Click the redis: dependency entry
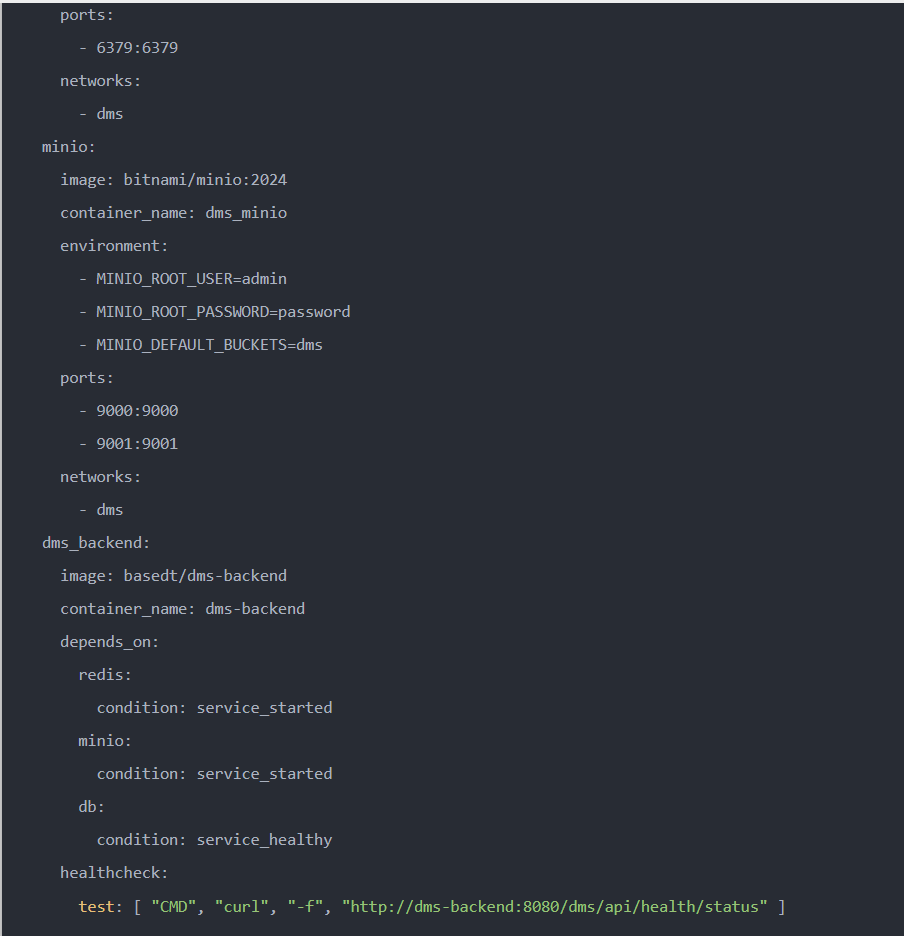This screenshot has width=904, height=936. (105, 675)
